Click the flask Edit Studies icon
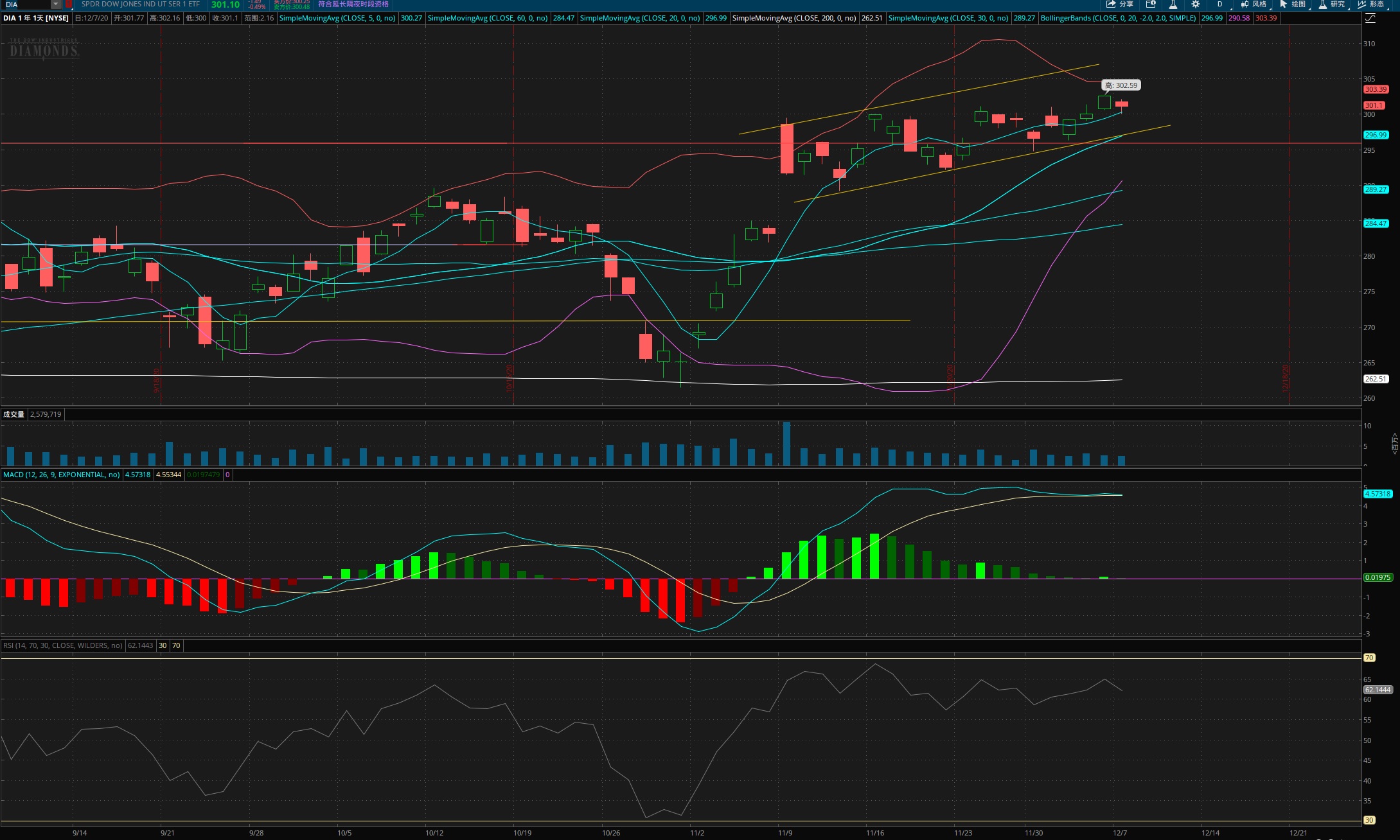Screen dimensions: 1400x840 [x=1173, y=4]
